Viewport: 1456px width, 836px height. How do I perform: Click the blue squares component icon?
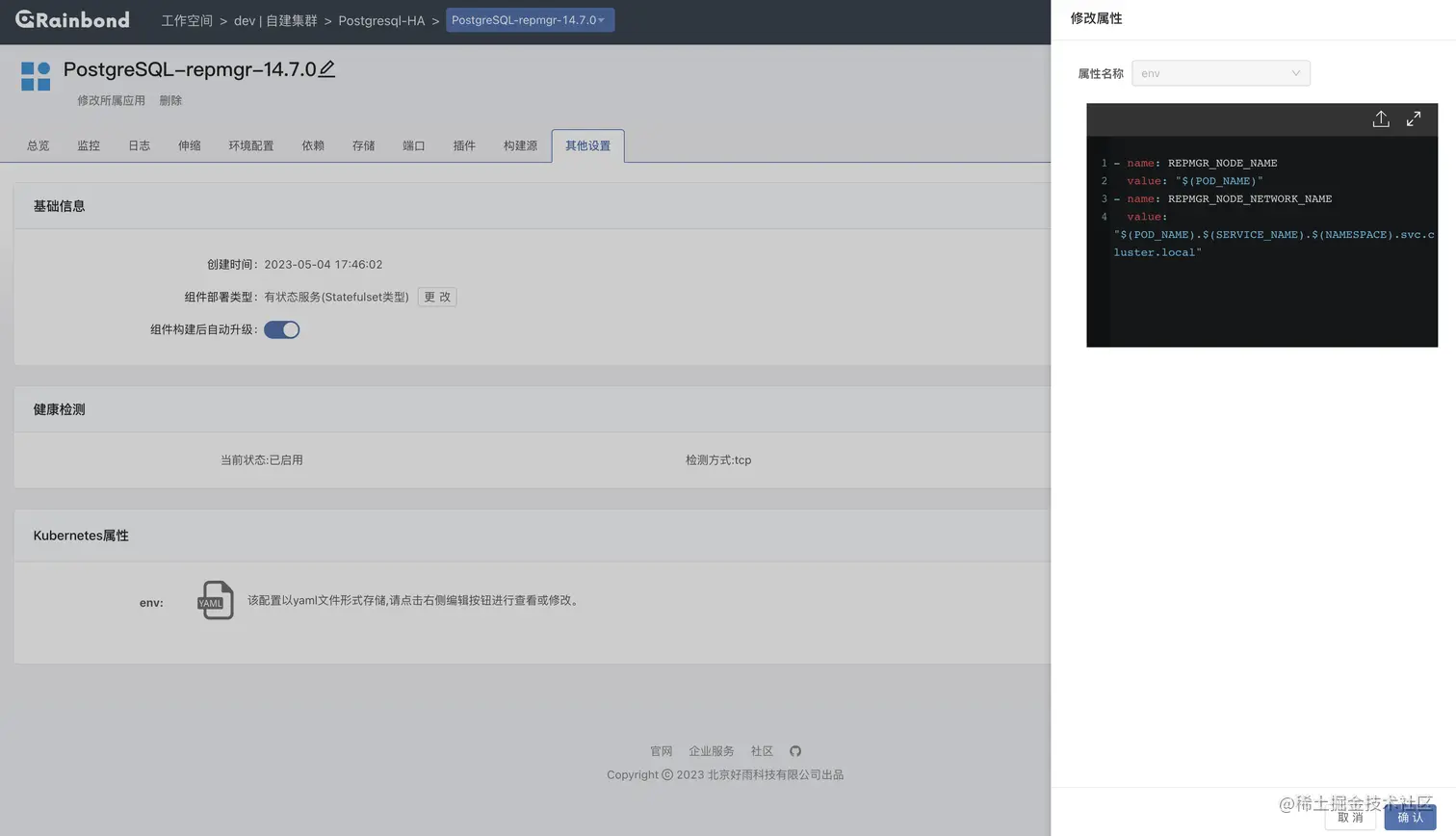point(36,76)
